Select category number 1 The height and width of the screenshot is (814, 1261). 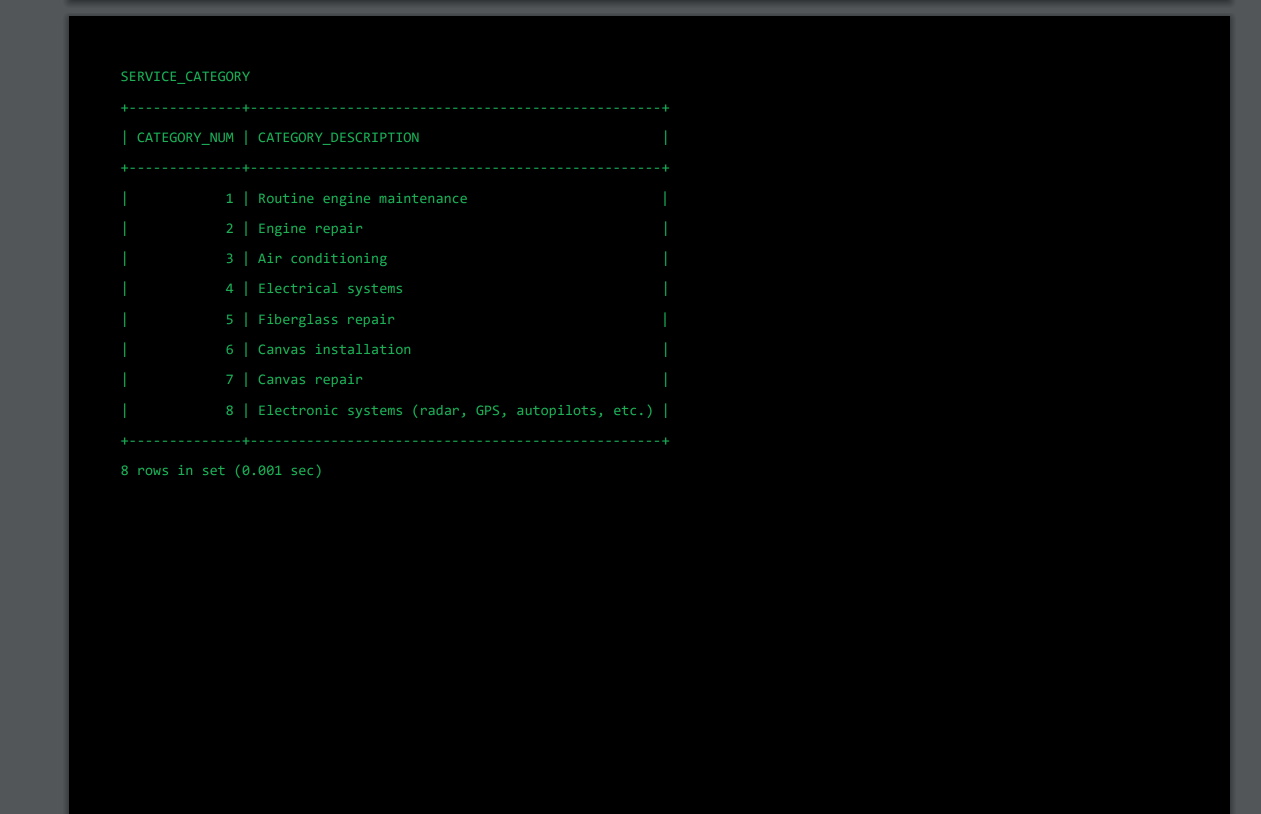click(229, 198)
